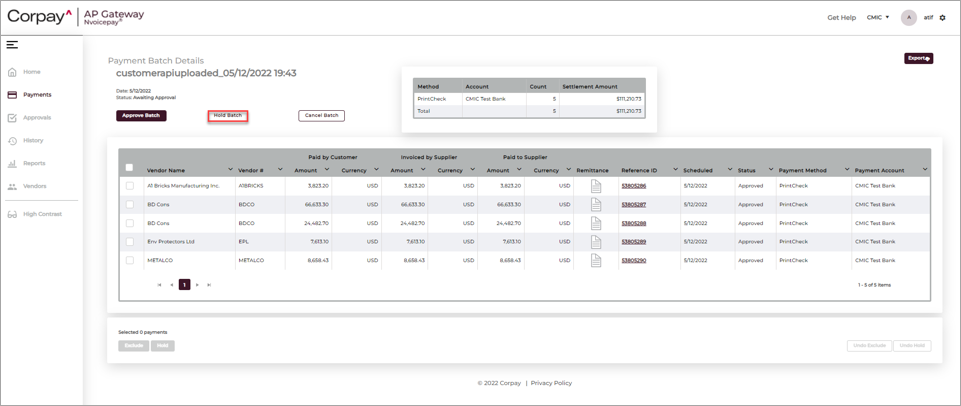This screenshot has width=961, height=406.
Task: Open settings gear icon next to atif
Action: click(943, 18)
